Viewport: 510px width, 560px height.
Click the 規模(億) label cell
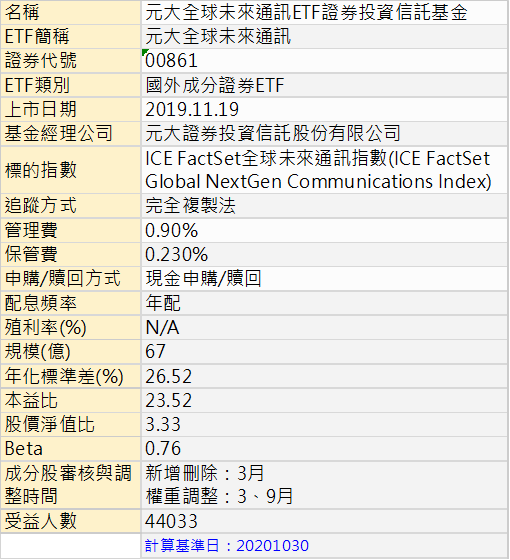[x=71, y=351]
